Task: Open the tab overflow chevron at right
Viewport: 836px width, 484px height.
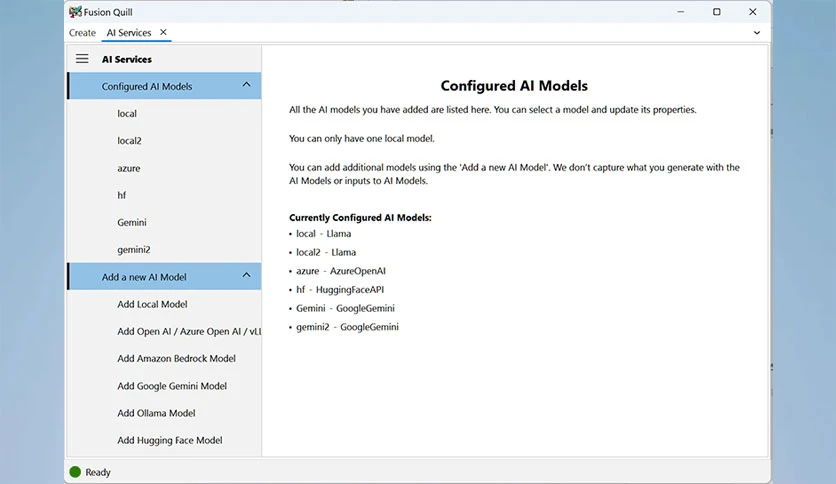Action: click(x=757, y=33)
